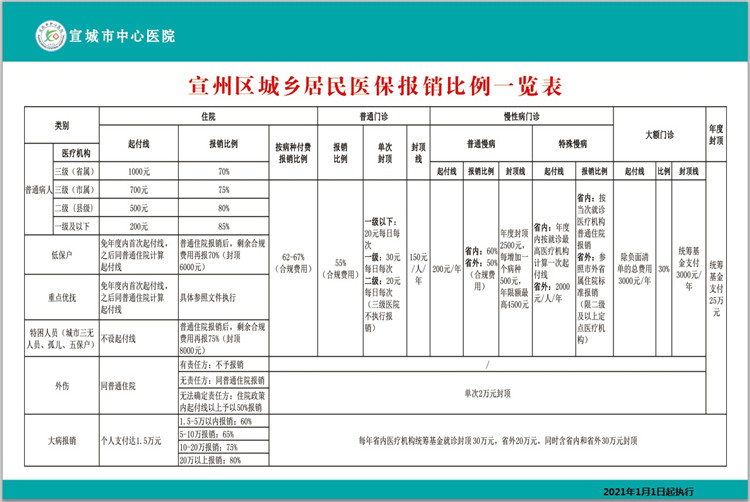Click the '单次2万元封顶' cell
750x502 pixels.
pos(487,393)
